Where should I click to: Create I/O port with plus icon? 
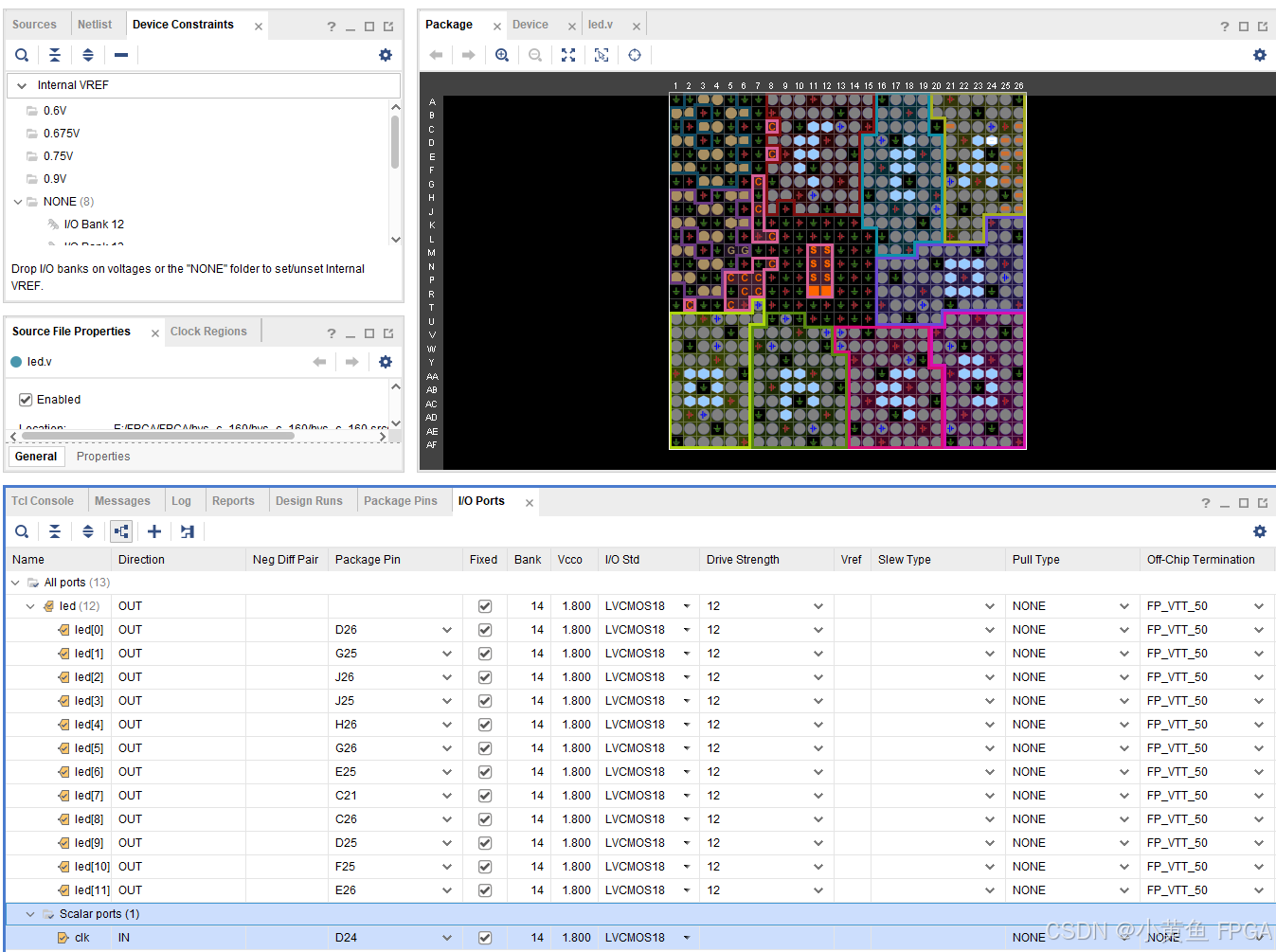click(154, 531)
